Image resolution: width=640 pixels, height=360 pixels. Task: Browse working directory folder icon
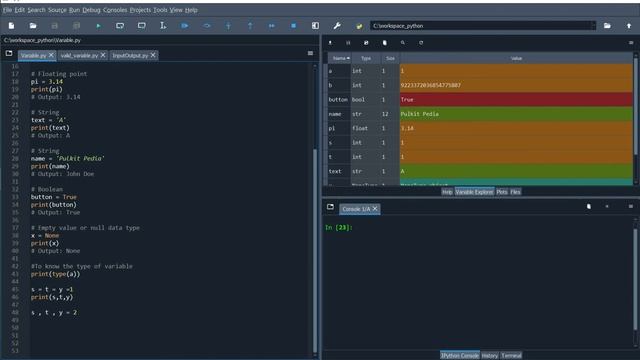click(x=607, y=26)
